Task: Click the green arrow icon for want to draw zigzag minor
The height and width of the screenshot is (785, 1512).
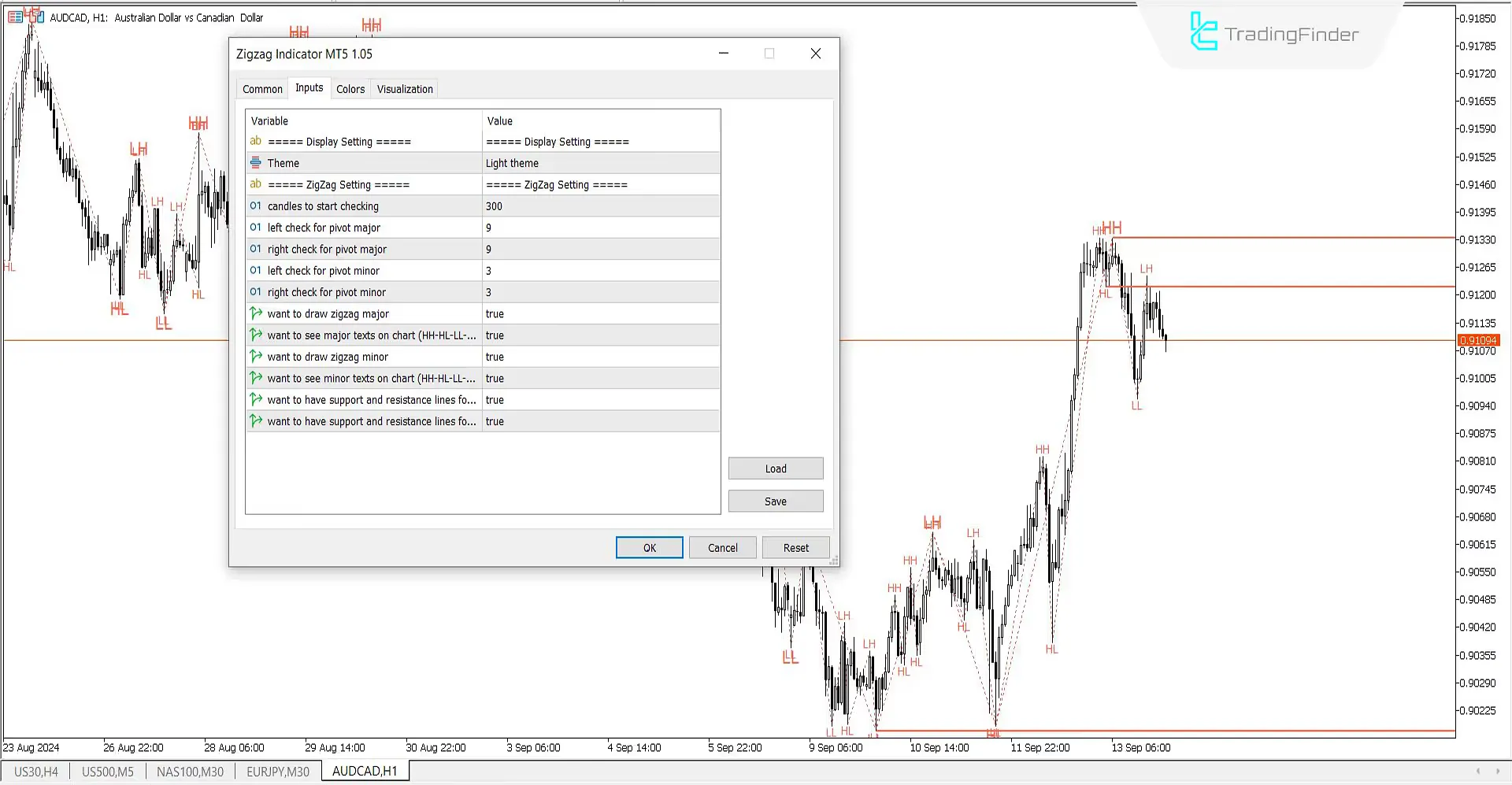Action: point(256,356)
